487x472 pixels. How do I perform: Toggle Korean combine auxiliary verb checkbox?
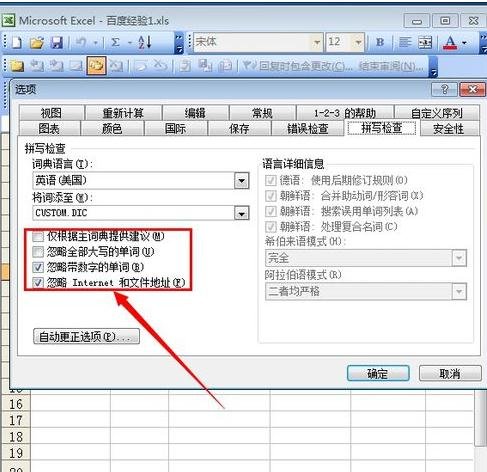point(270,196)
